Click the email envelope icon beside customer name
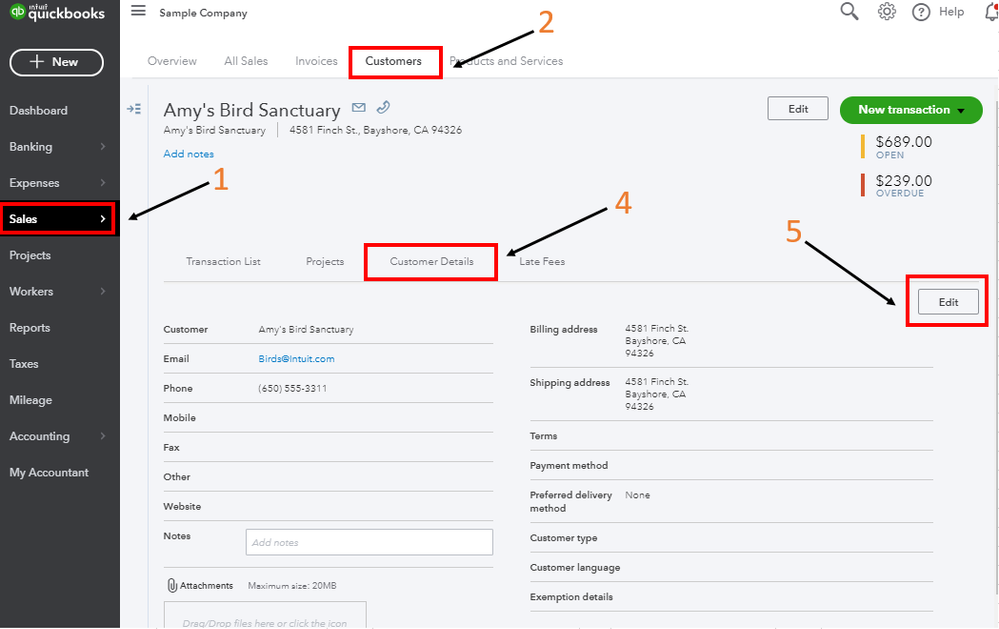 click(359, 107)
